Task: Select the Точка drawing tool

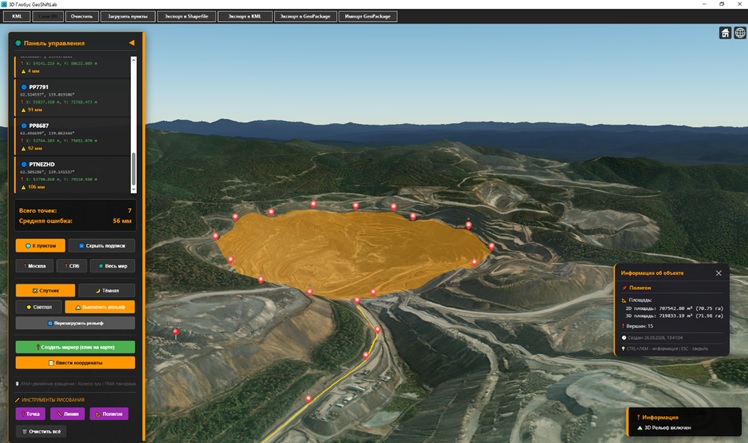Action: pos(33,413)
